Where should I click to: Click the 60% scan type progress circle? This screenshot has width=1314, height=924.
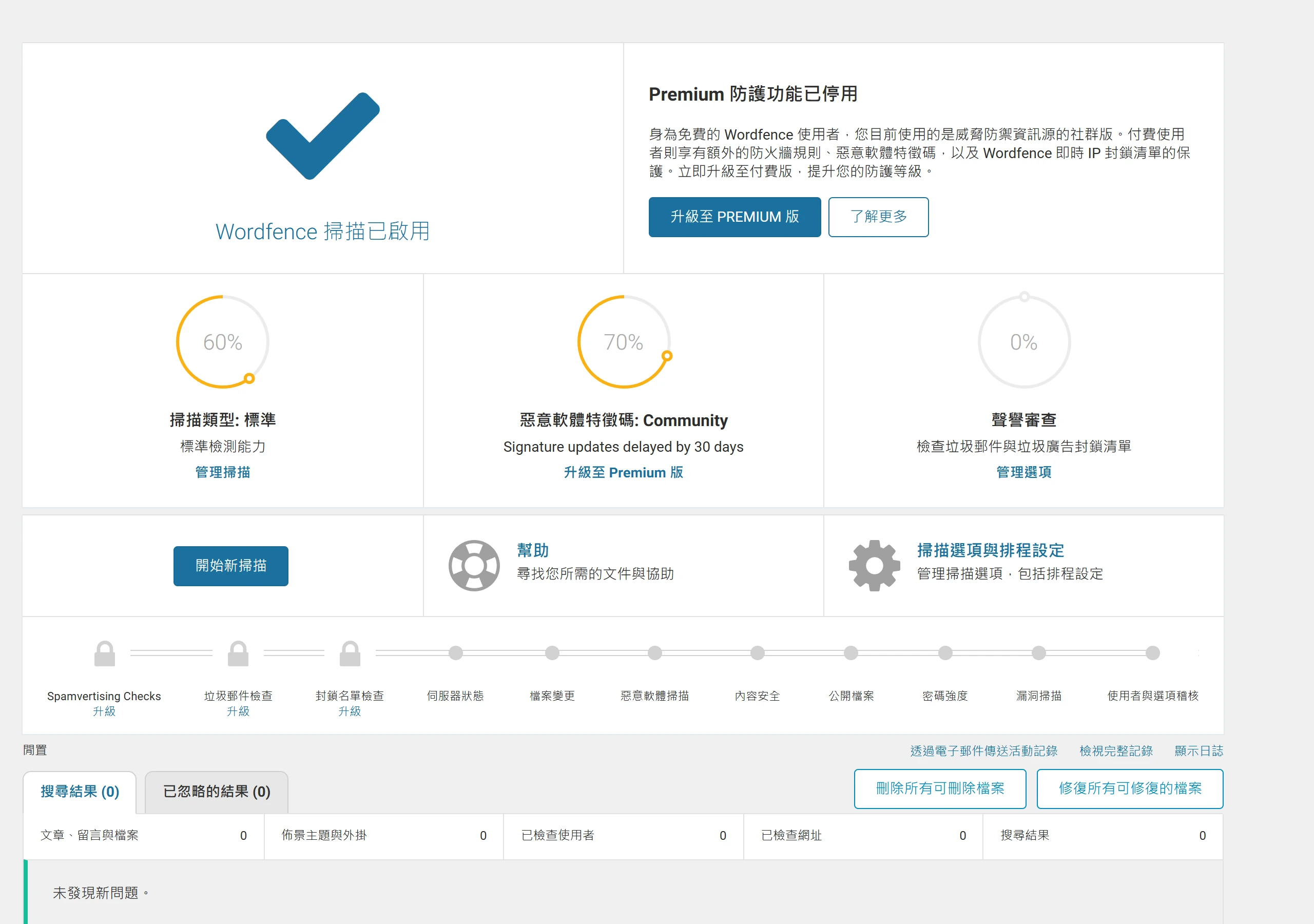223,342
